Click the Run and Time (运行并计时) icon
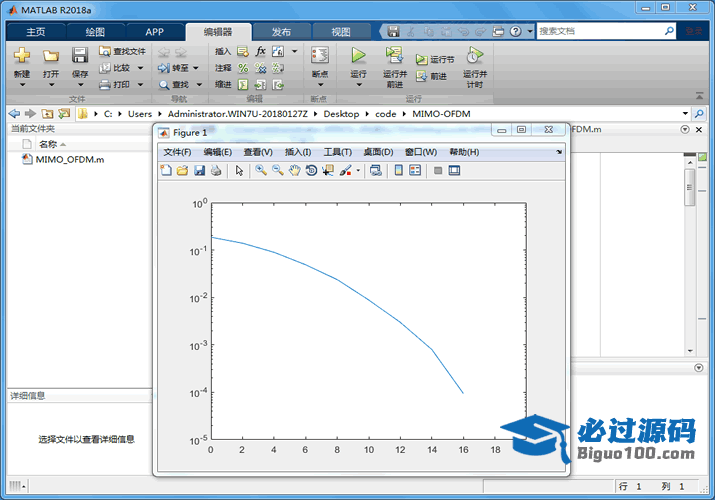This screenshot has width=715, height=500. pyautogui.click(x=474, y=56)
